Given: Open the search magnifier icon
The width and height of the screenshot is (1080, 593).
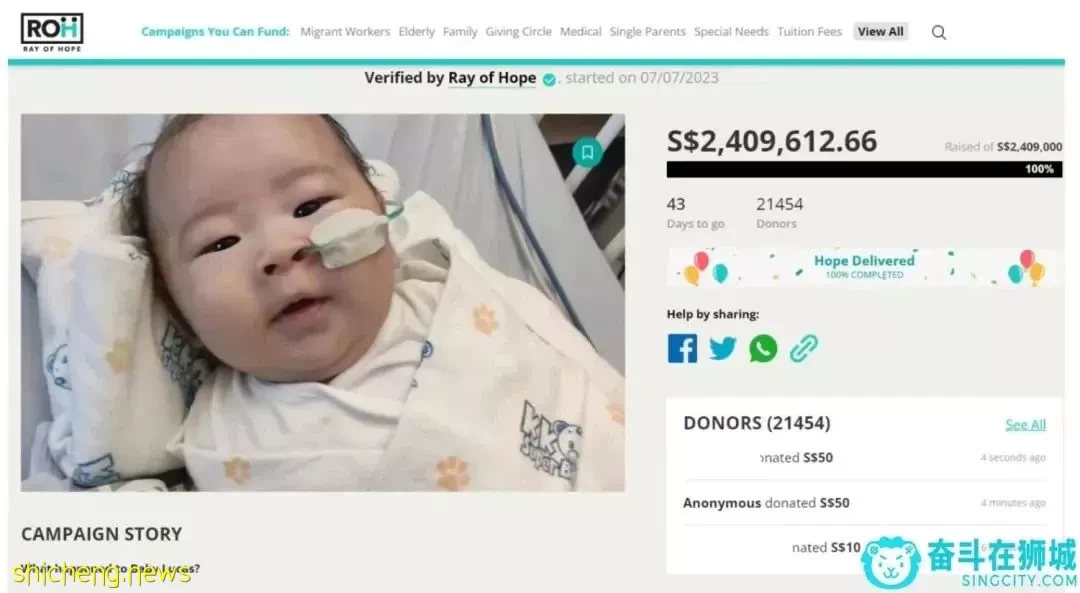Looking at the screenshot, I should coord(938,32).
